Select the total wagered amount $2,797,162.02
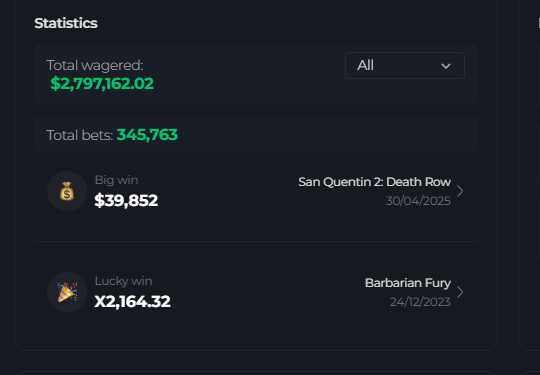 tap(102, 84)
